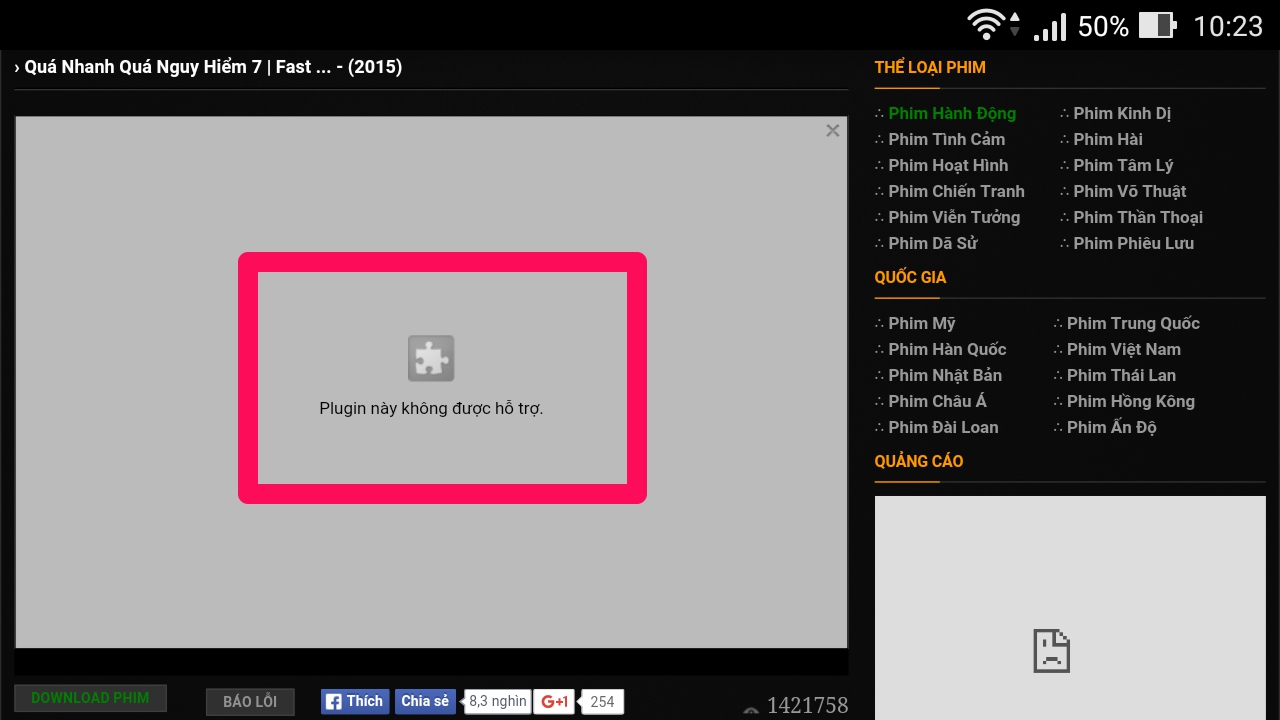Browse Phim Ấn Độ country link

pos(1112,427)
